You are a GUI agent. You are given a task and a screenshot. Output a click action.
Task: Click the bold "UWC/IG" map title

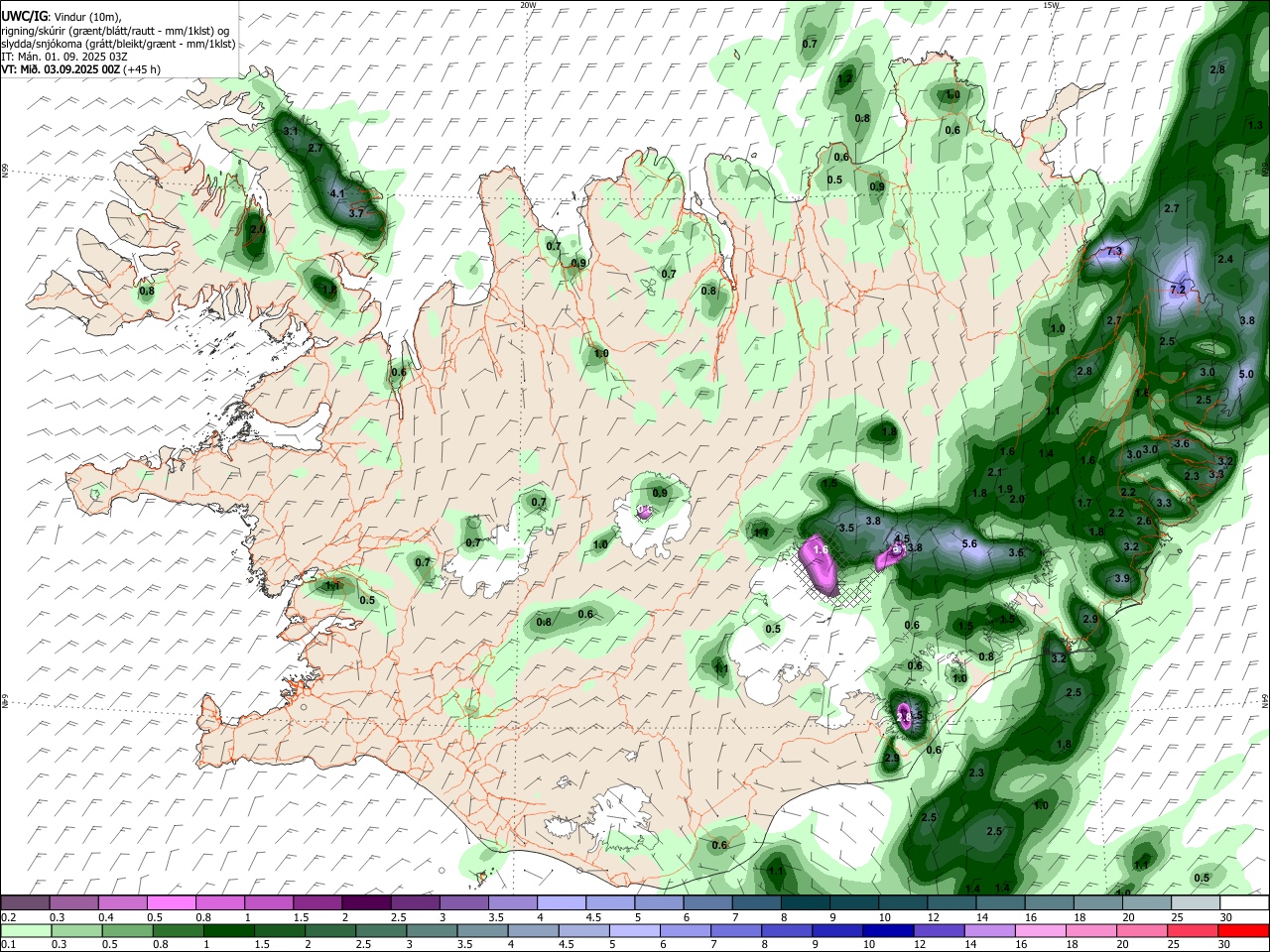(x=24, y=17)
